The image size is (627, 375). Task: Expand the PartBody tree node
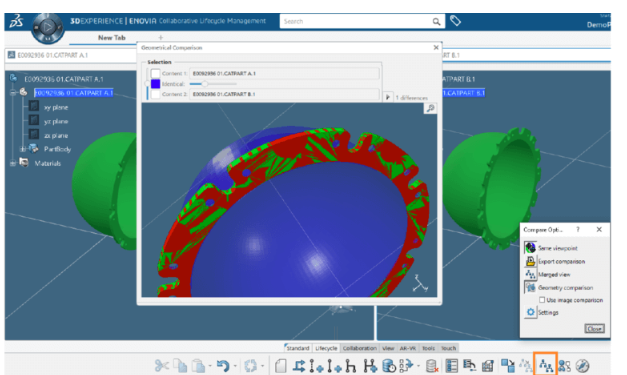pos(23,149)
